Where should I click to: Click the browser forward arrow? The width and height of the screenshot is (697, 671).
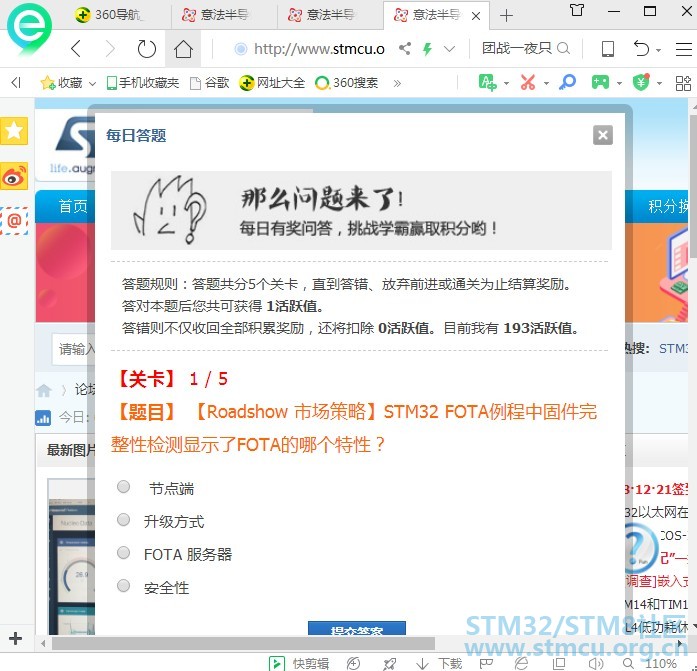(110, 48)
